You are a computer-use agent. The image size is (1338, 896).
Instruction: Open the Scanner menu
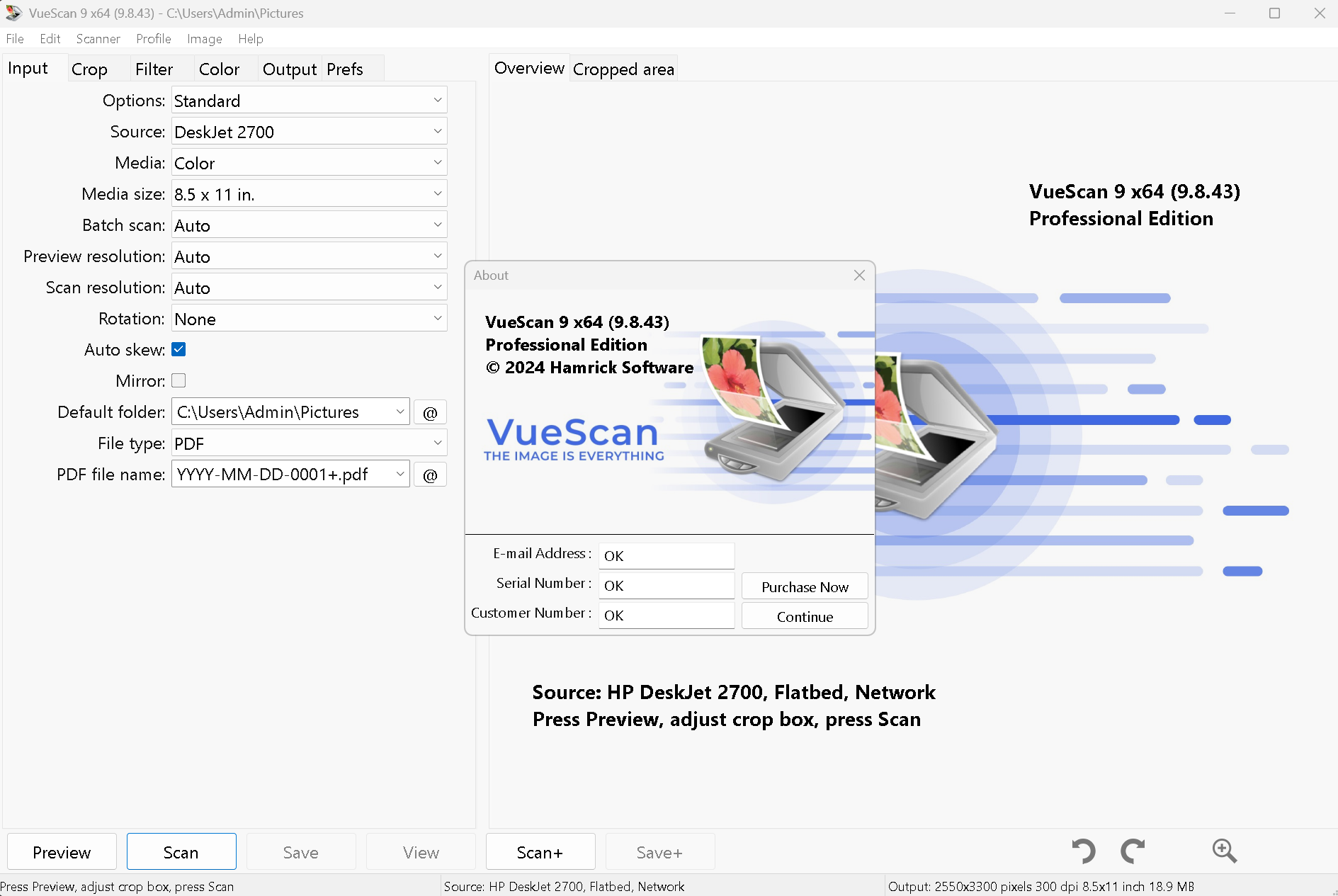(98, 39)
